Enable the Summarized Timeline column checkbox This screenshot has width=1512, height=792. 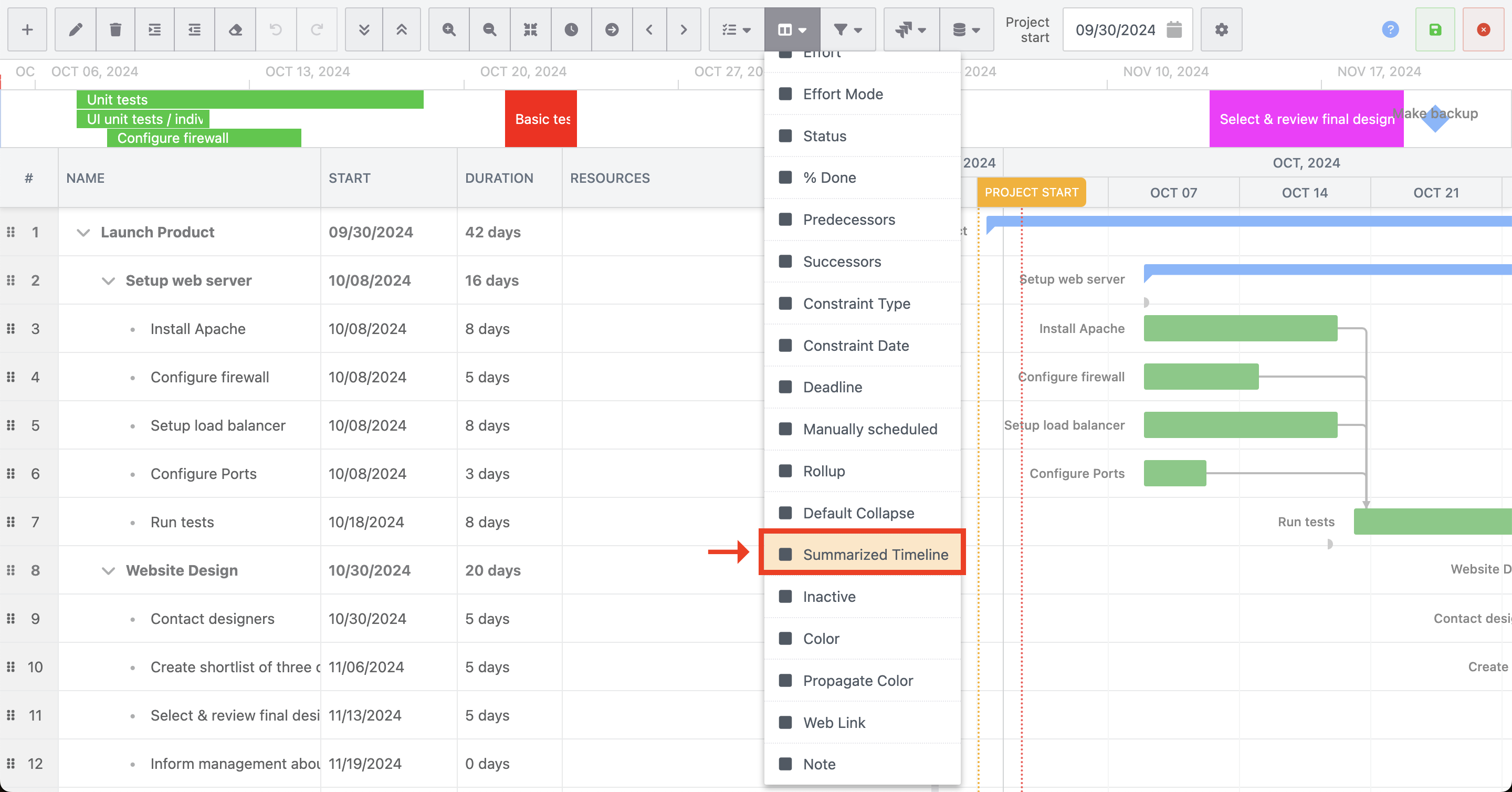[x=785, y=554]
